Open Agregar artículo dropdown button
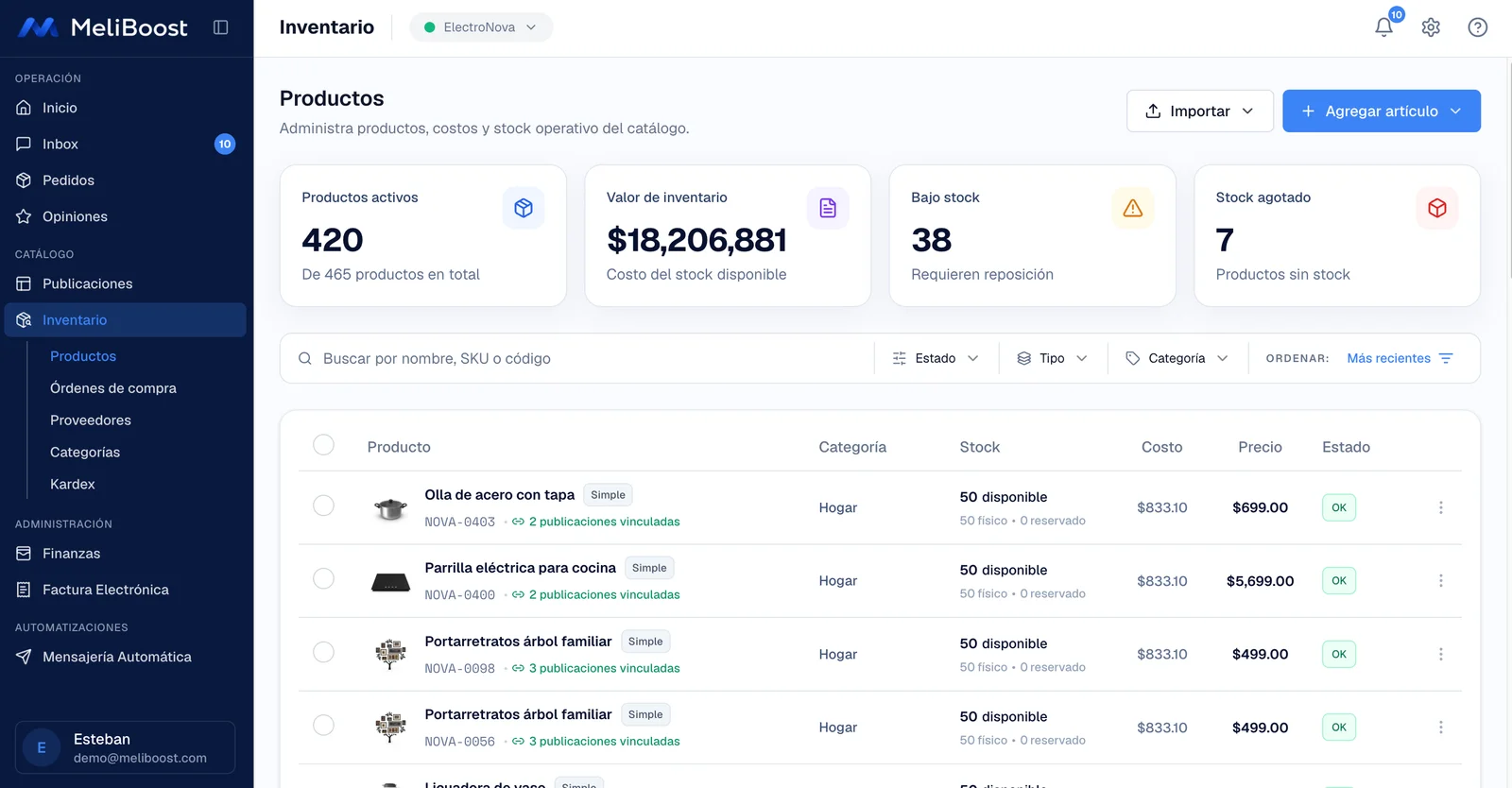This screenshot has width=1512, height=788. coord(1381,111)
